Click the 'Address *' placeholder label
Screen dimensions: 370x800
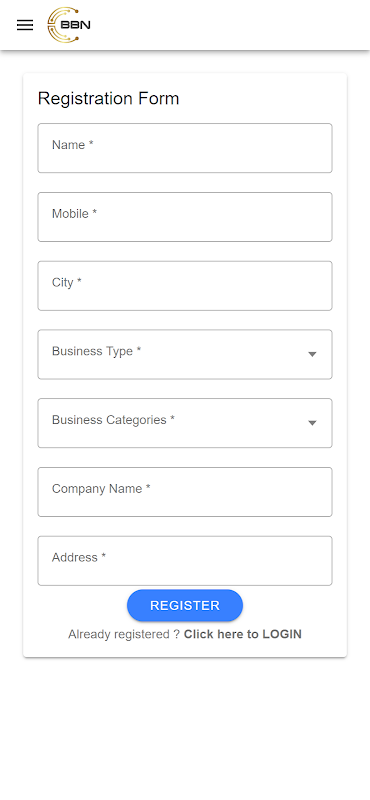[x=79, y=558]
